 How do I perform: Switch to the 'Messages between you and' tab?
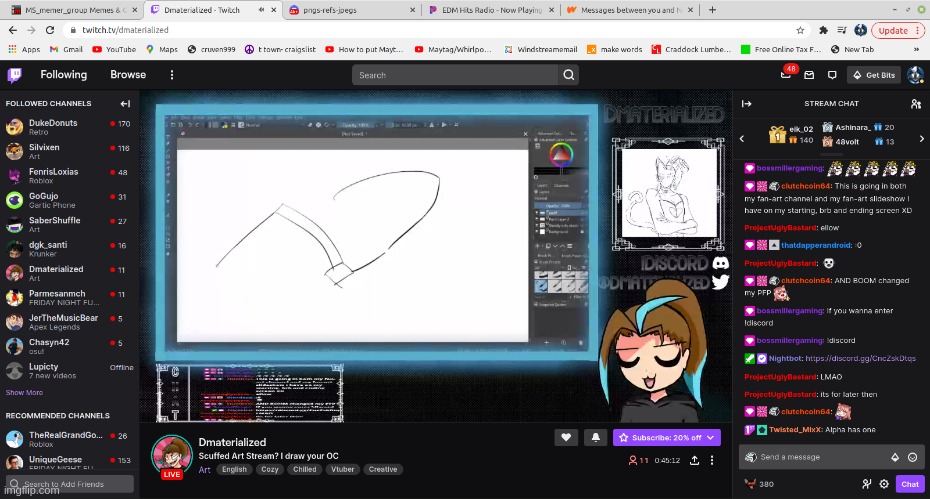tap(630, 10)
